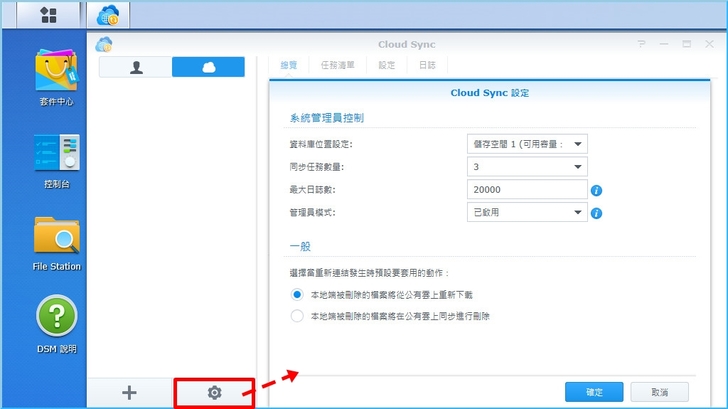Minimize the Cloud Sync window
This screenshot has width=728, height=409.
tap(664, 44)
